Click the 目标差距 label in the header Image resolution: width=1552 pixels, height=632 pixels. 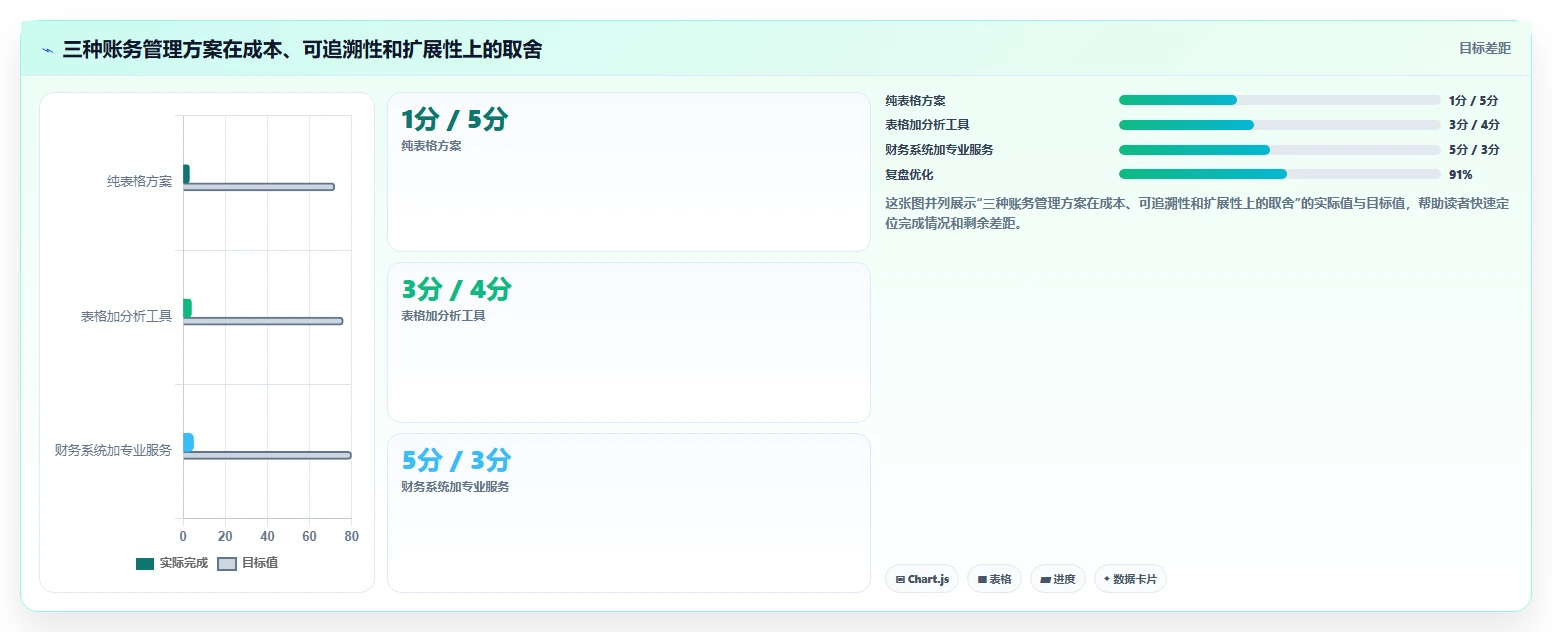click(1484, 48)
